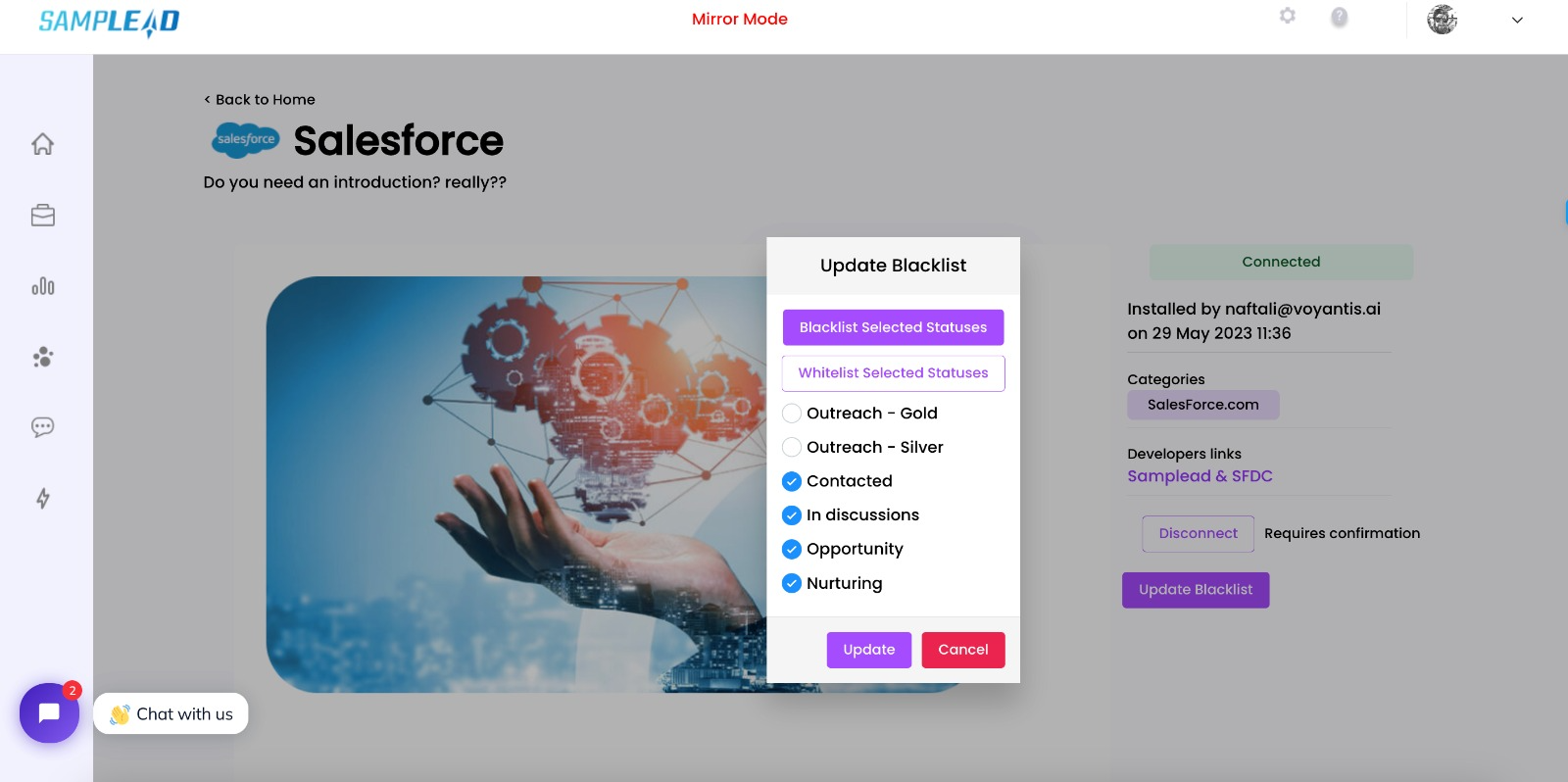
Task: Check the Outreach - Silver status
Action: point(792,448)
